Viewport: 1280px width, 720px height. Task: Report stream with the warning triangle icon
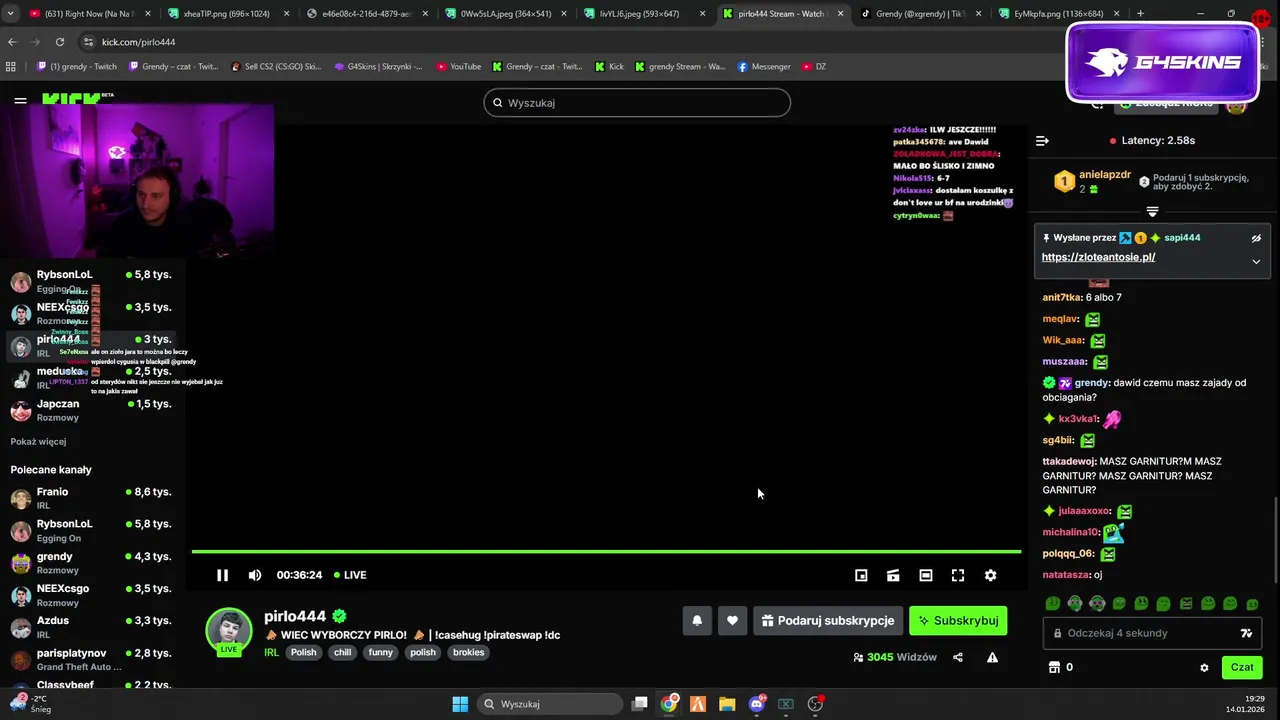point(992,657)
